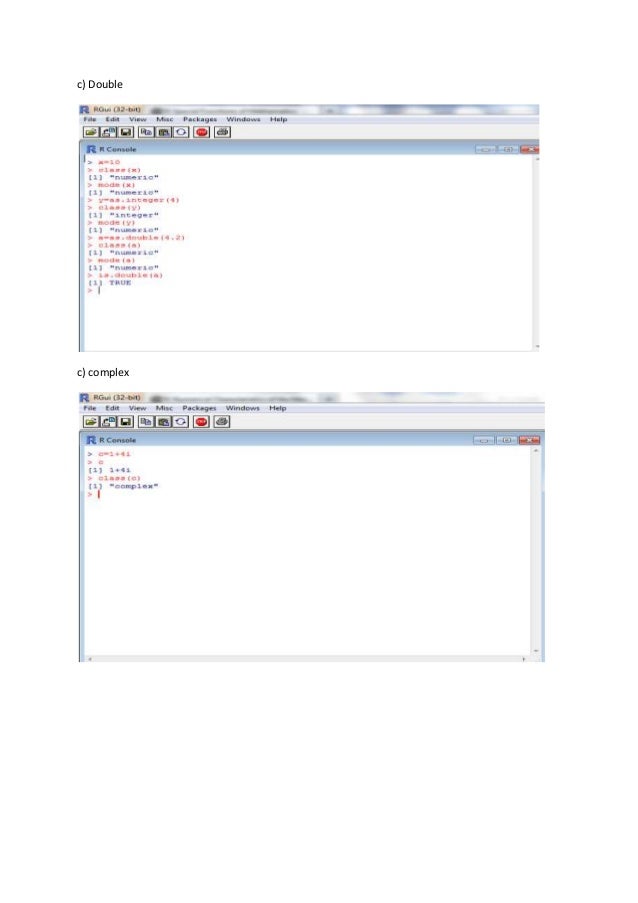
Task: Close R Console in complex window
Action: (529, 440)
